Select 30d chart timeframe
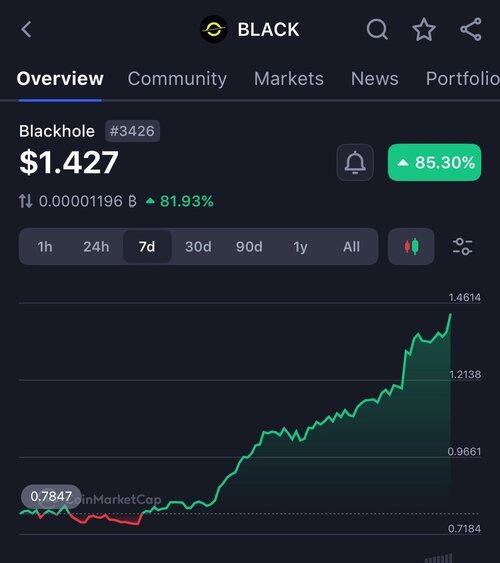The width and height of the screenshot is (500, 563). (198, 247)
